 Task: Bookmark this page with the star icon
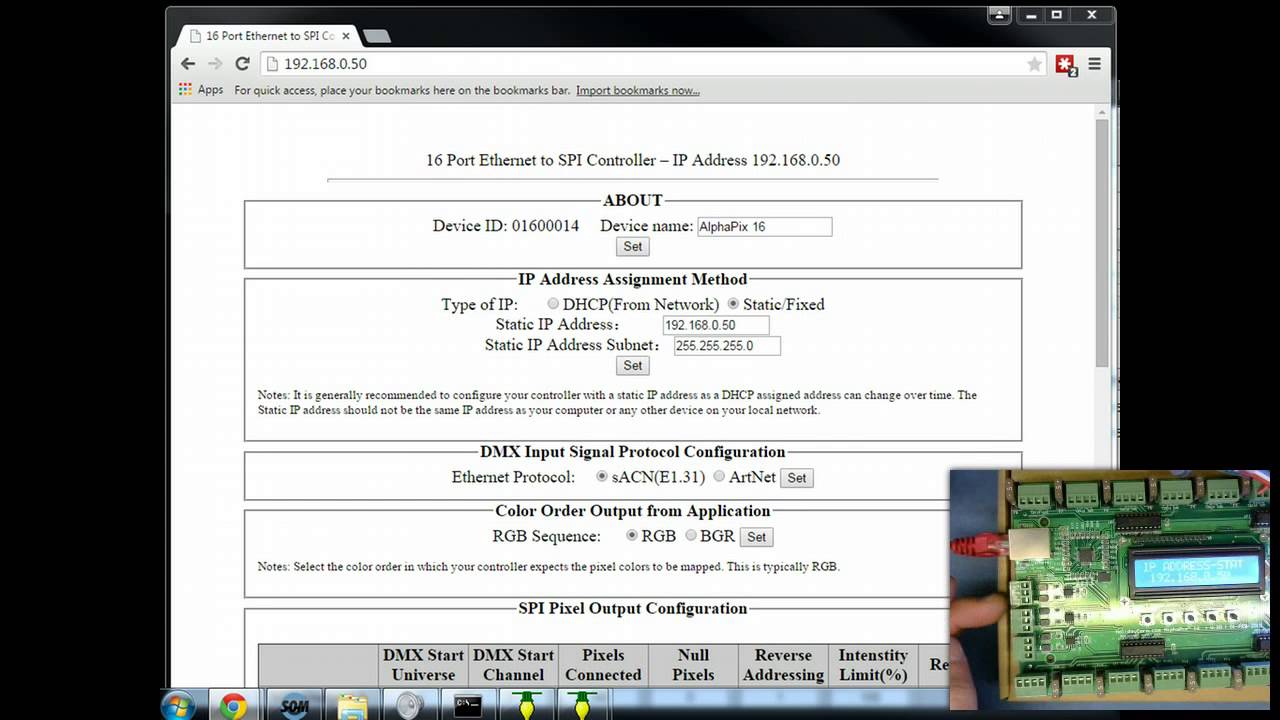point(1034,64)
